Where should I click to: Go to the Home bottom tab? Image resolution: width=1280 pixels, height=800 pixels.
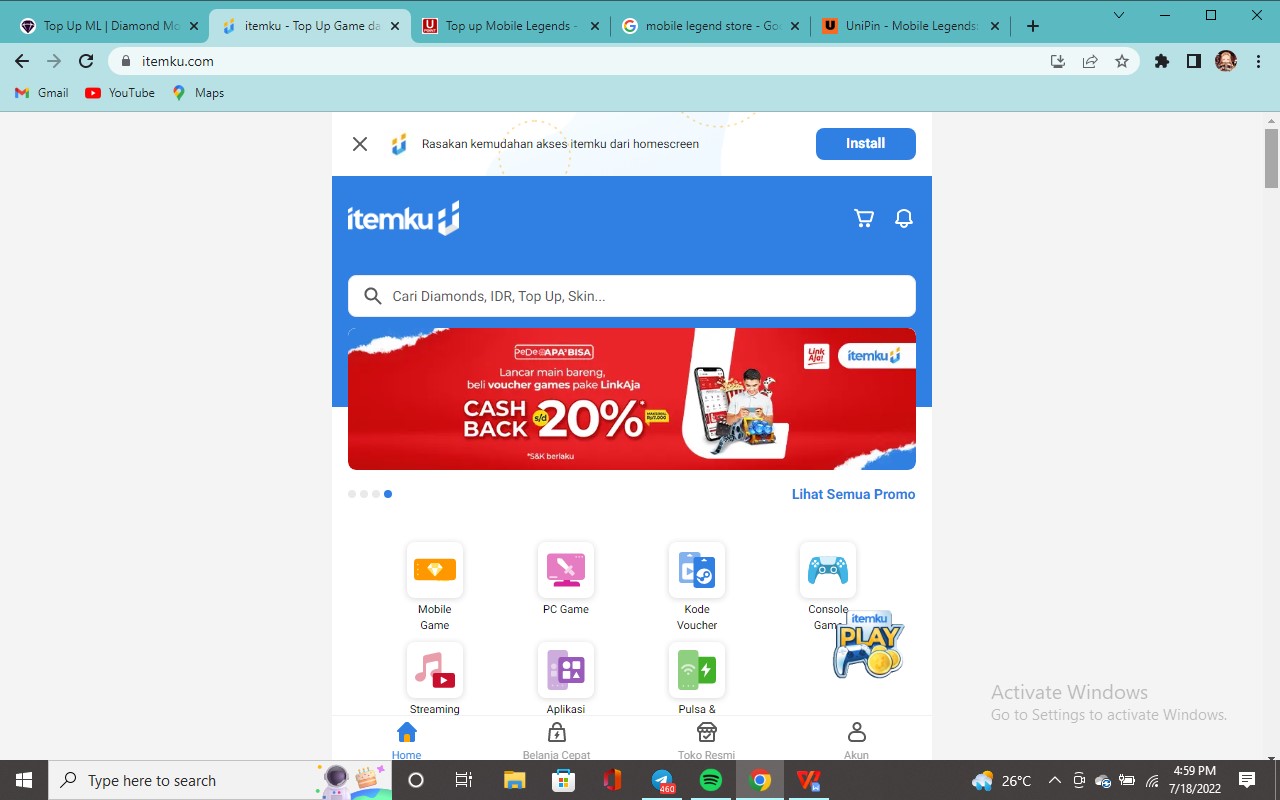(x=406, y=740)
